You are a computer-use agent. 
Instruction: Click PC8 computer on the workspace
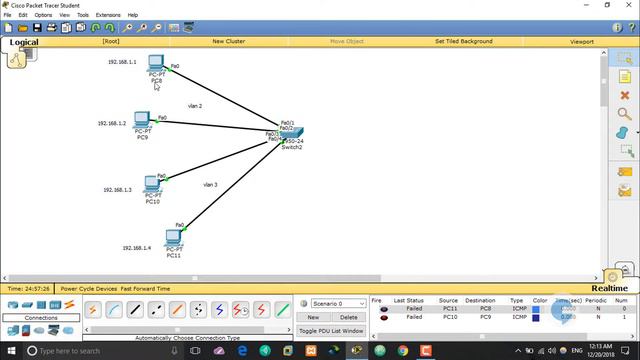[156, 63]
